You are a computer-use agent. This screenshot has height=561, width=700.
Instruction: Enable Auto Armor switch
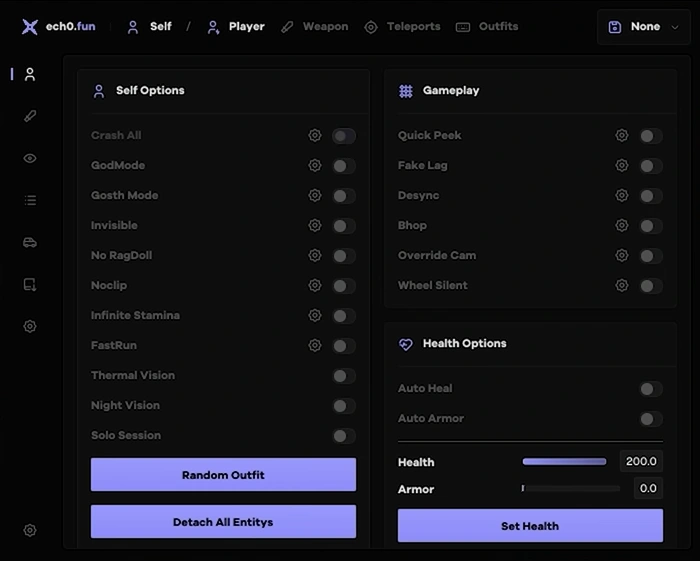[x=651, y=419]
